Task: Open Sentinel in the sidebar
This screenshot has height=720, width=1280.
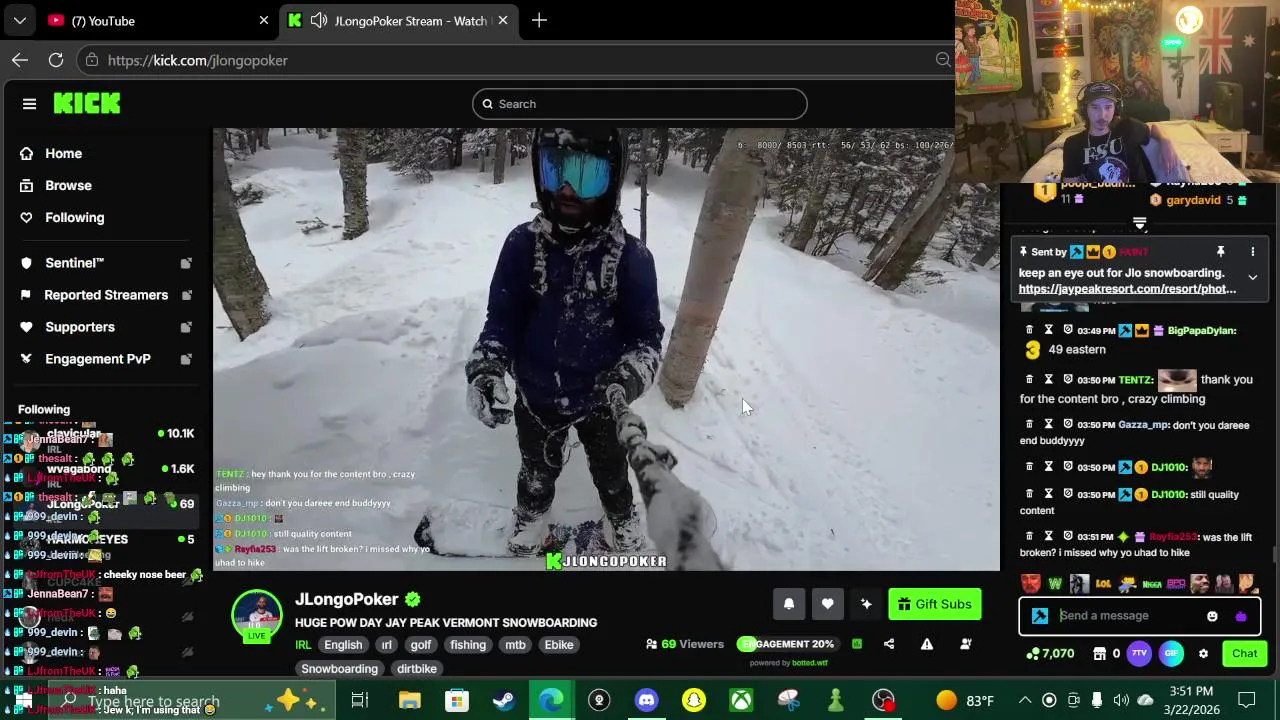Action: click(75, 263)
